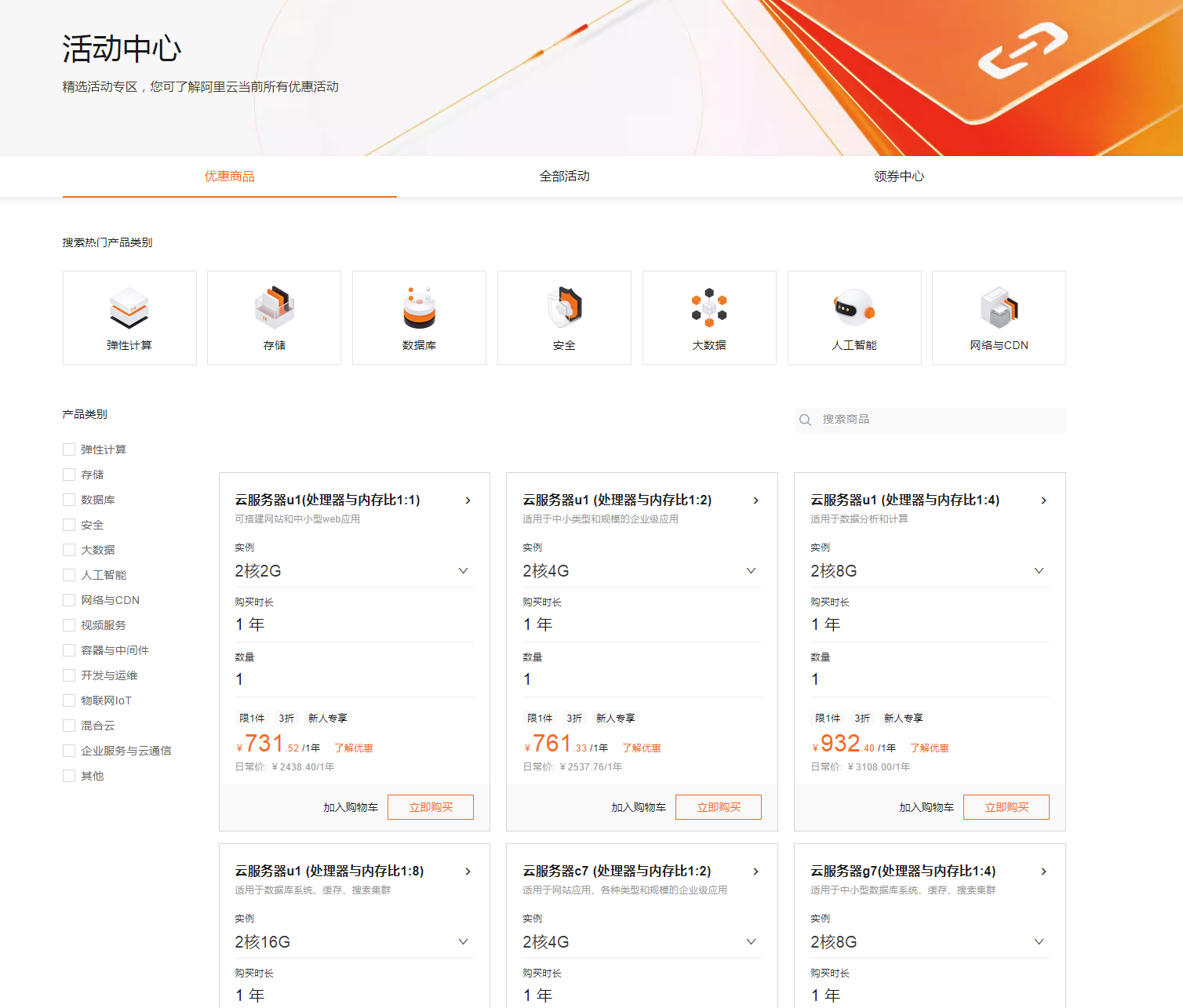The height and width of the screenshot is (1008, 1183).
Task: Click 加入购物车 for u1 1:2 server
Action: click(639, 807)
